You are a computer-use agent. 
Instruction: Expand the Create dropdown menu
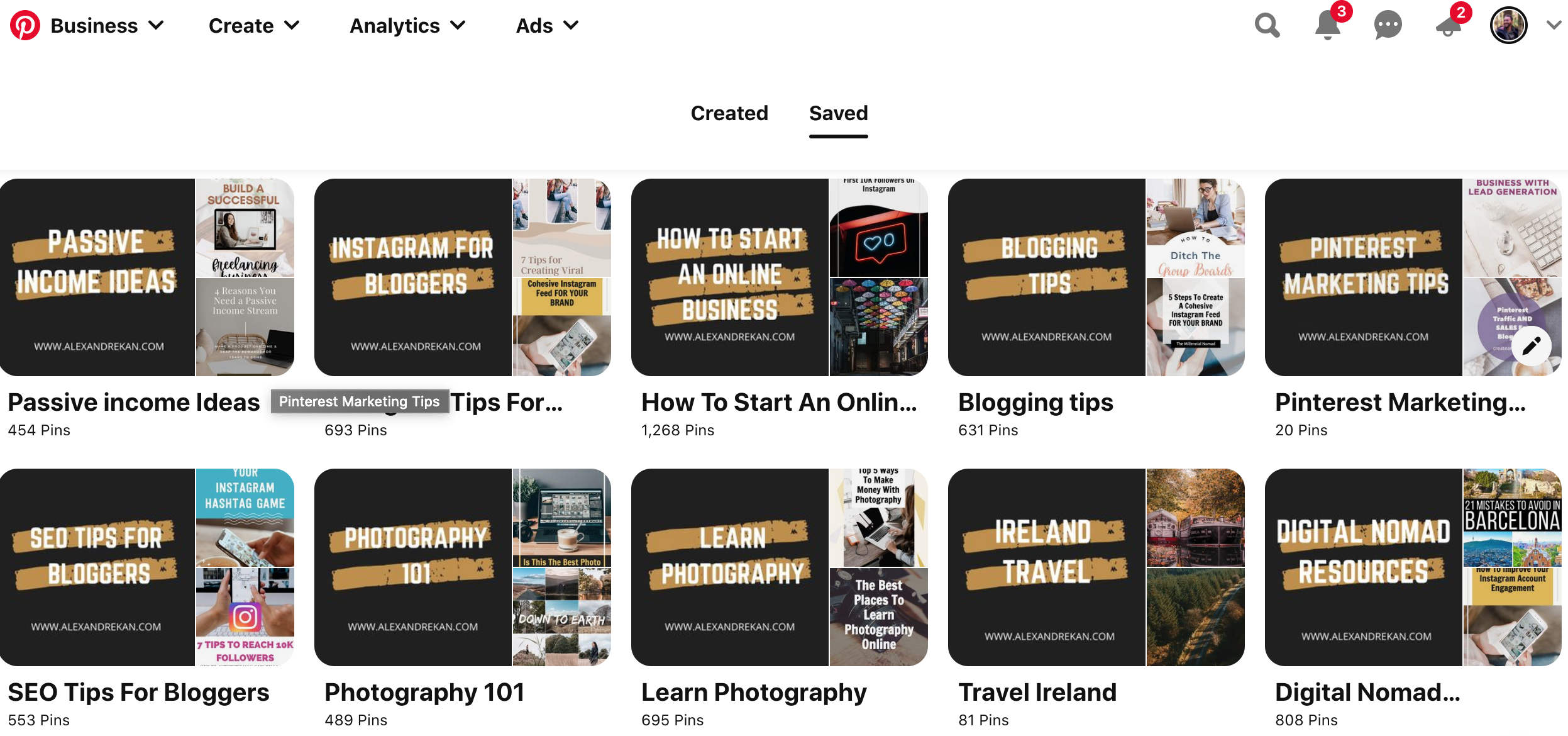click(x=254, y=25)
